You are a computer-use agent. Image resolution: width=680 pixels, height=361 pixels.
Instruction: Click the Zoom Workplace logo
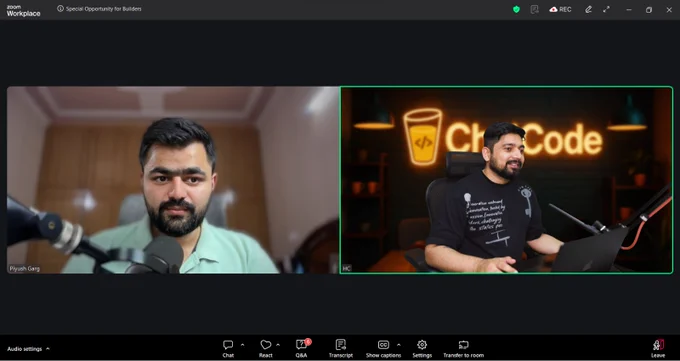click(23, 11)
